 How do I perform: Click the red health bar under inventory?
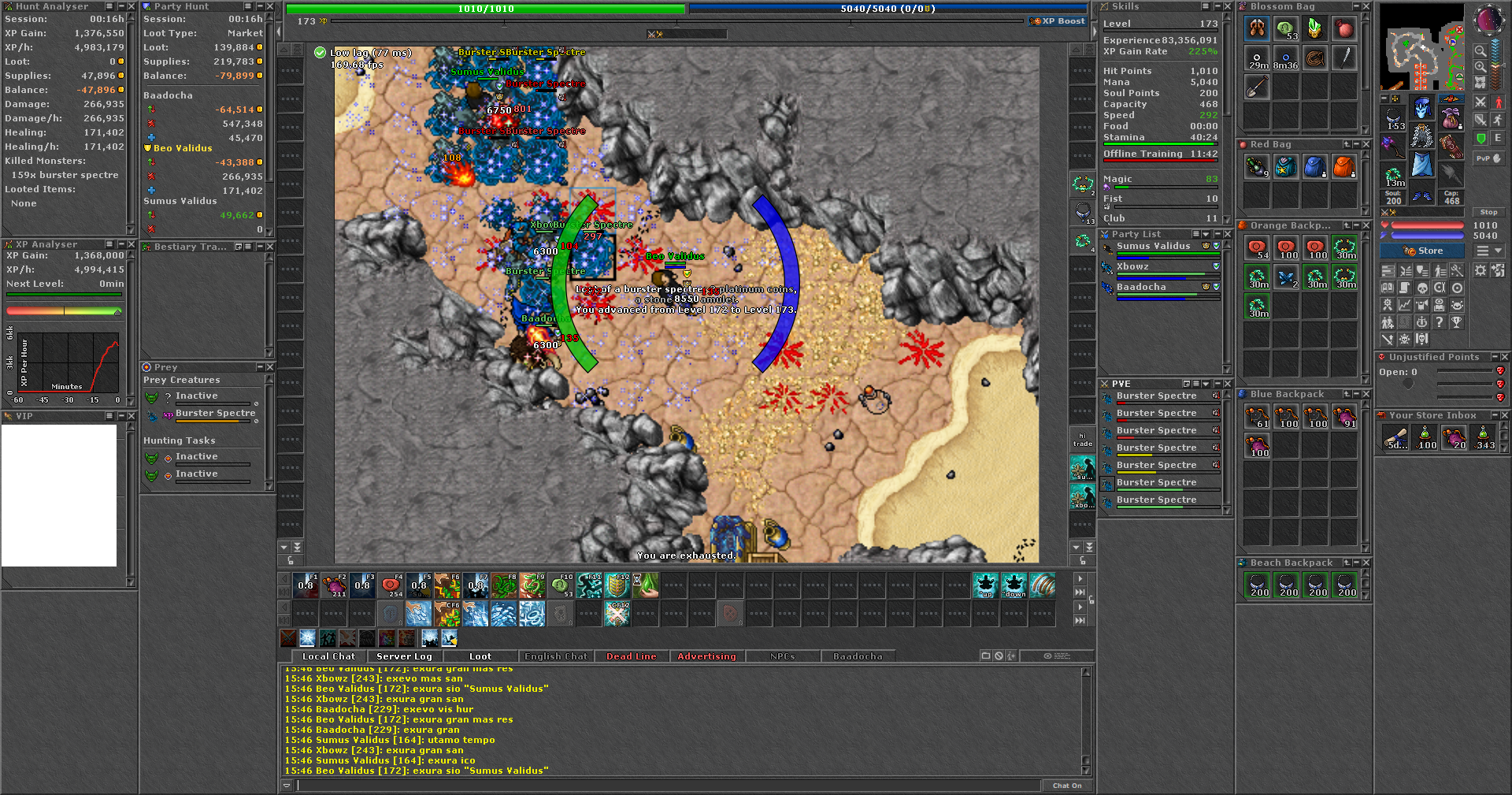coord(1427,225)
